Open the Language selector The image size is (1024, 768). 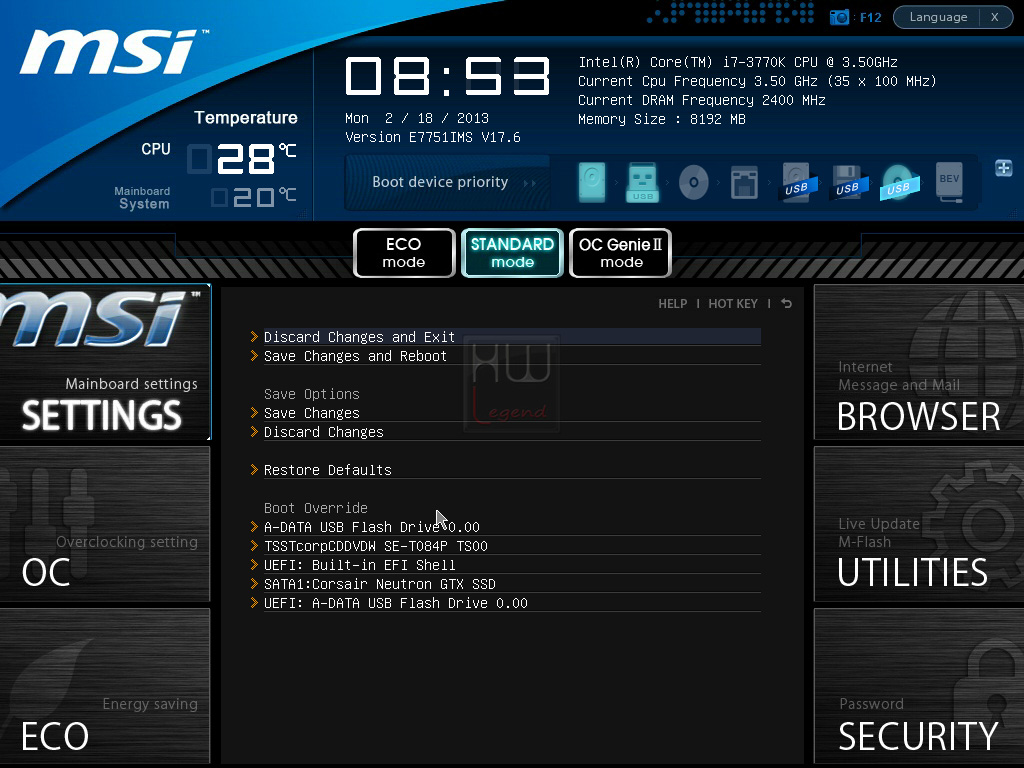click(938, 17)
